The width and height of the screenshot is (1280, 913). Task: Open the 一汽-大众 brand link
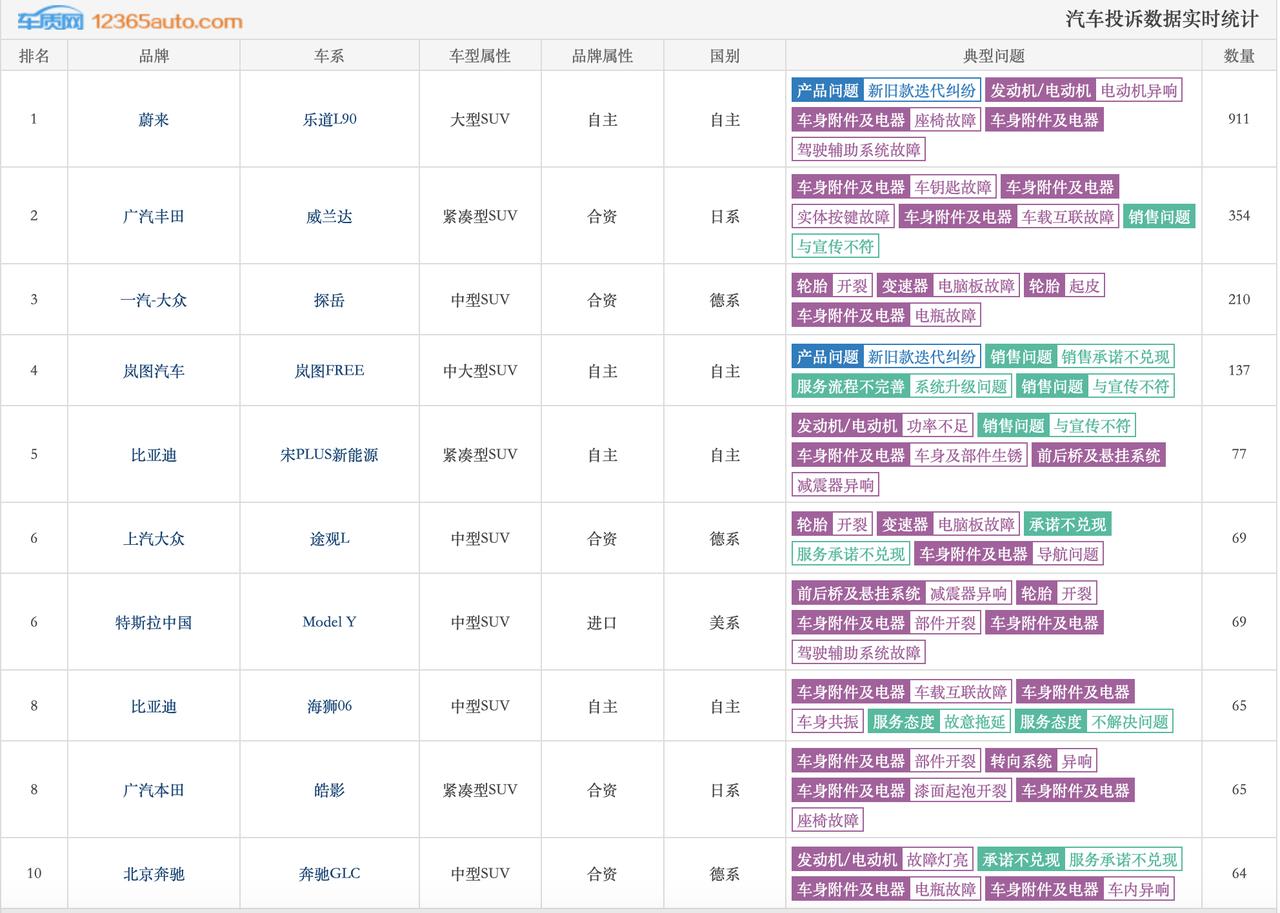click(154, 300)
